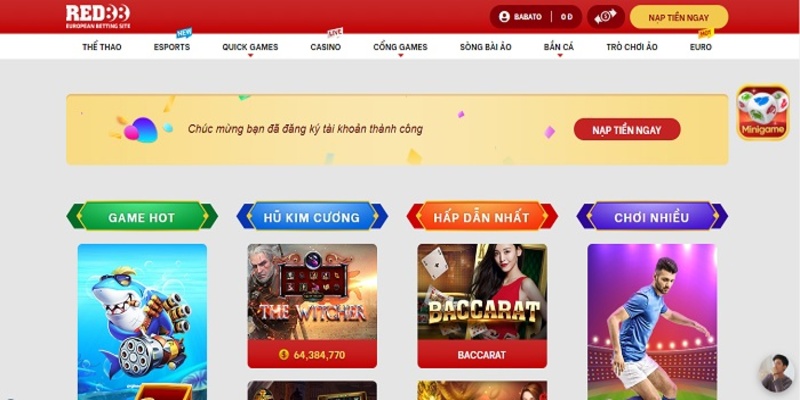Open The Witcher game thumbnail

[x=312, y=292]
